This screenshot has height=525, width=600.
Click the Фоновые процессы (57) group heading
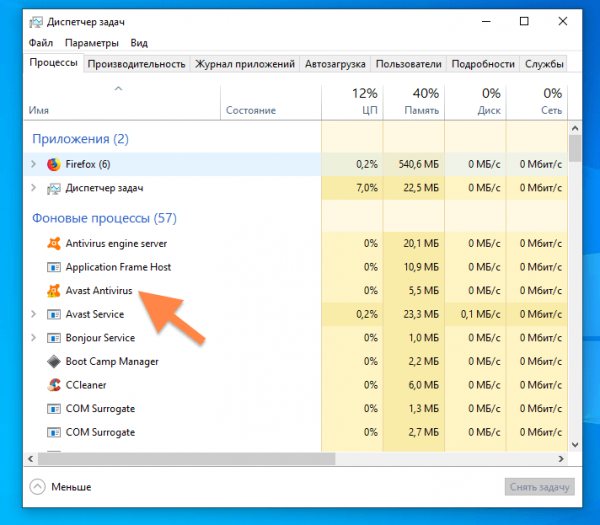pos(104,218)
